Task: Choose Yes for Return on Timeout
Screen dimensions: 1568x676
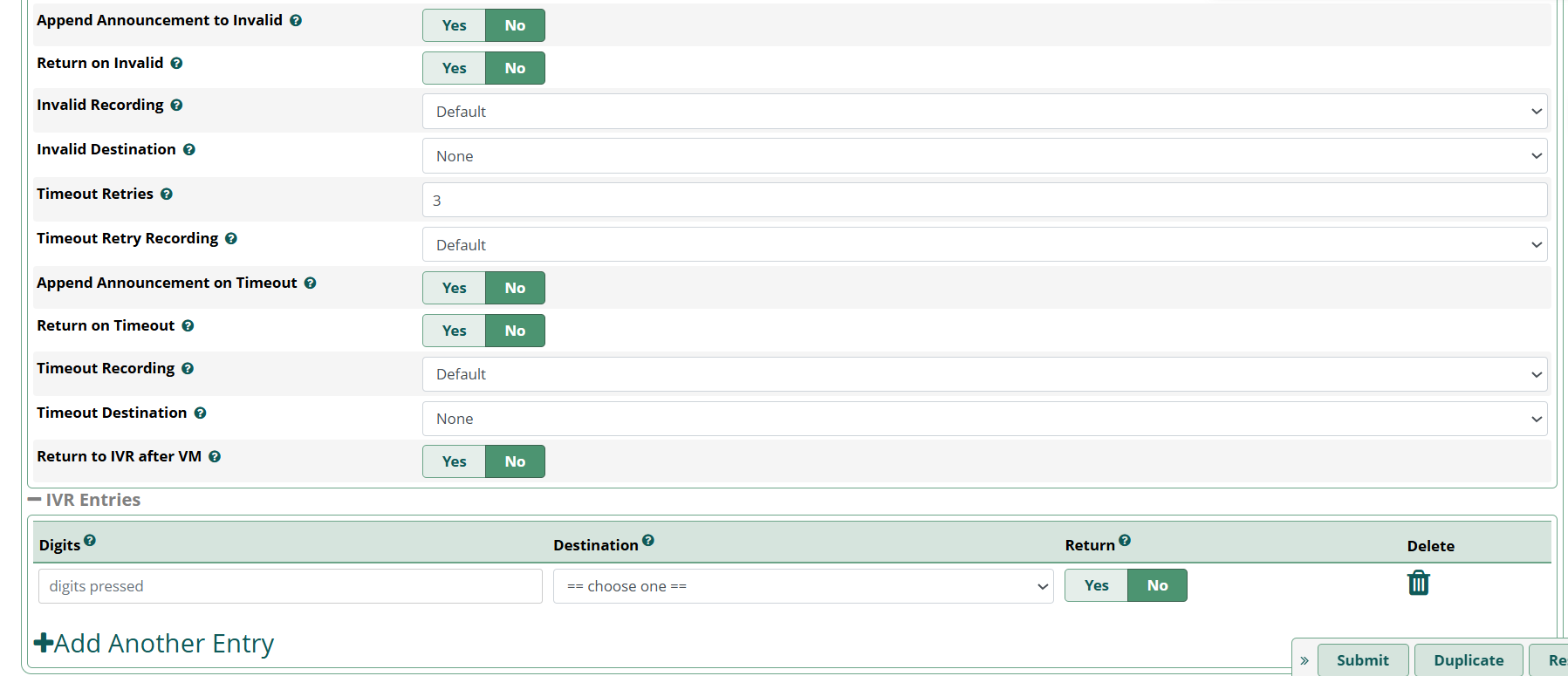Action: 454,331
